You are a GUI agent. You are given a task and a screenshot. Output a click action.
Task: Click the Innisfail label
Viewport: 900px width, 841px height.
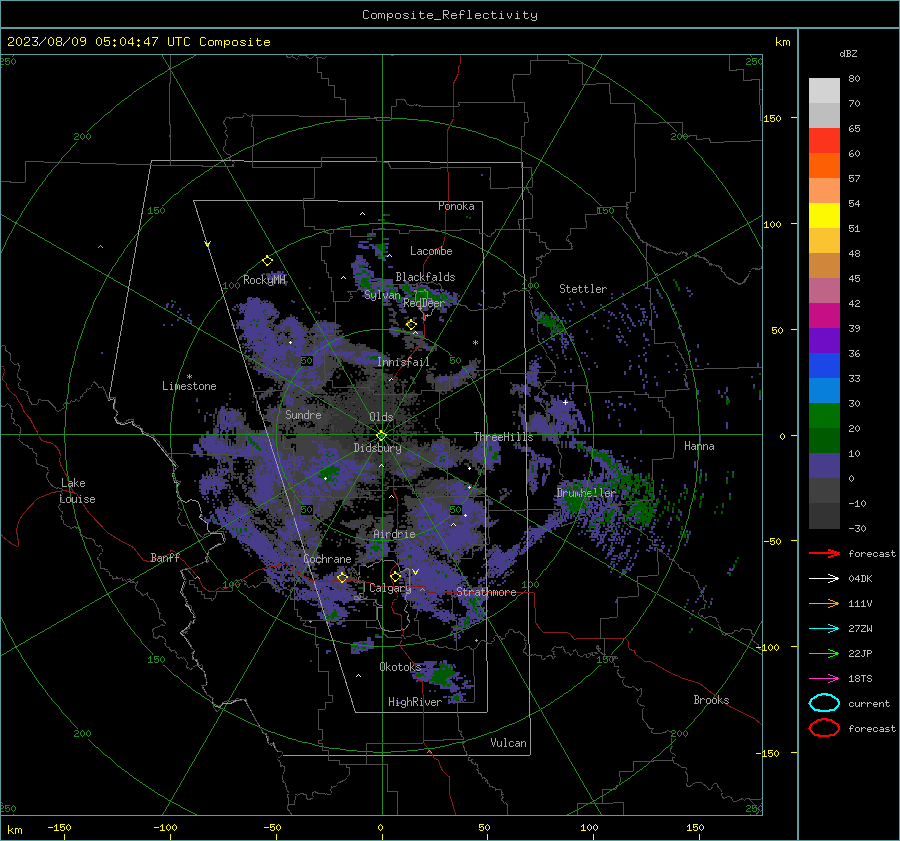click(x=403, y=362)
